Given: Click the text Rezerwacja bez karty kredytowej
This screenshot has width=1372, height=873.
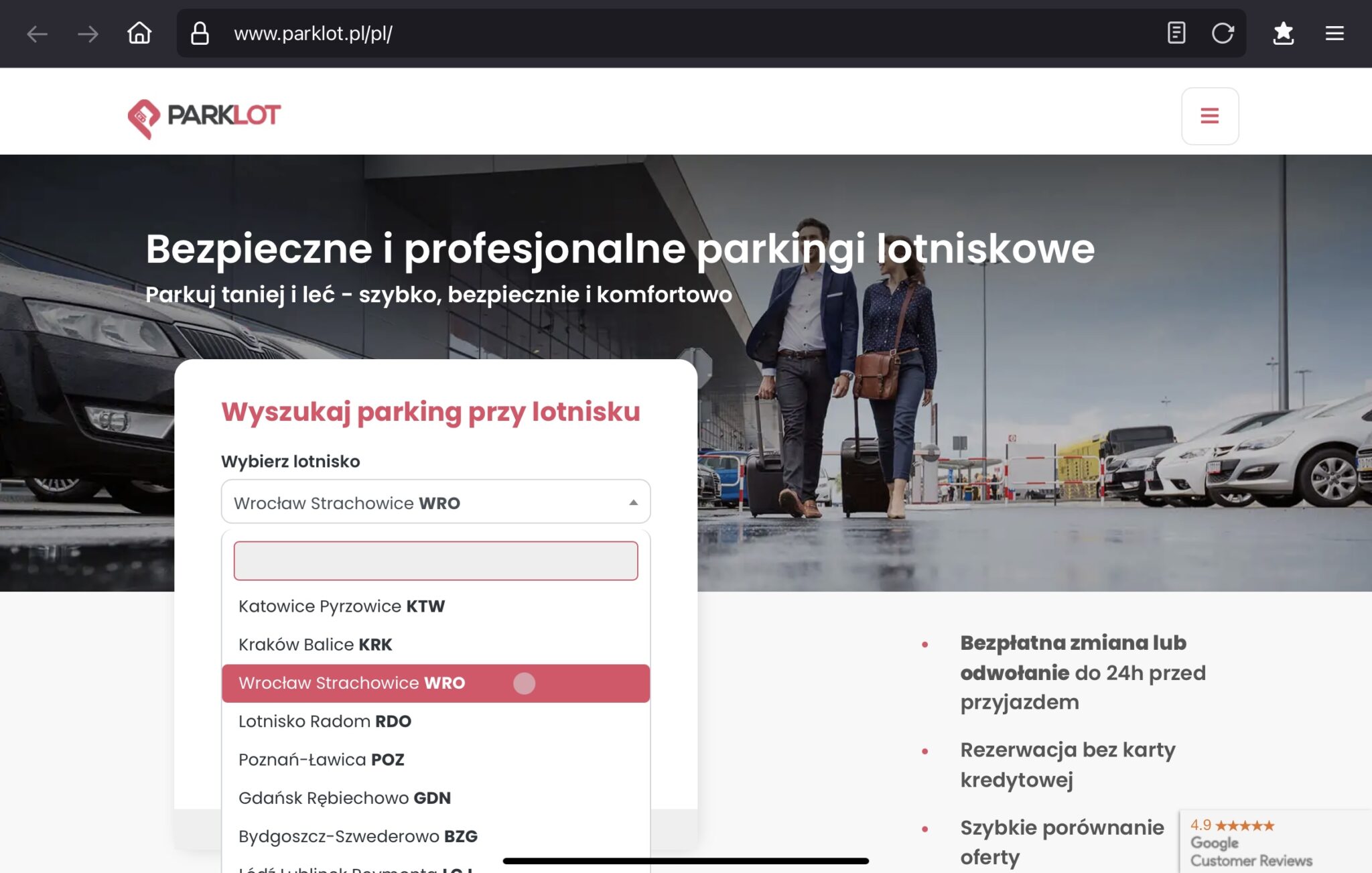Looking at the screenshot, I should coord(1068,764).
